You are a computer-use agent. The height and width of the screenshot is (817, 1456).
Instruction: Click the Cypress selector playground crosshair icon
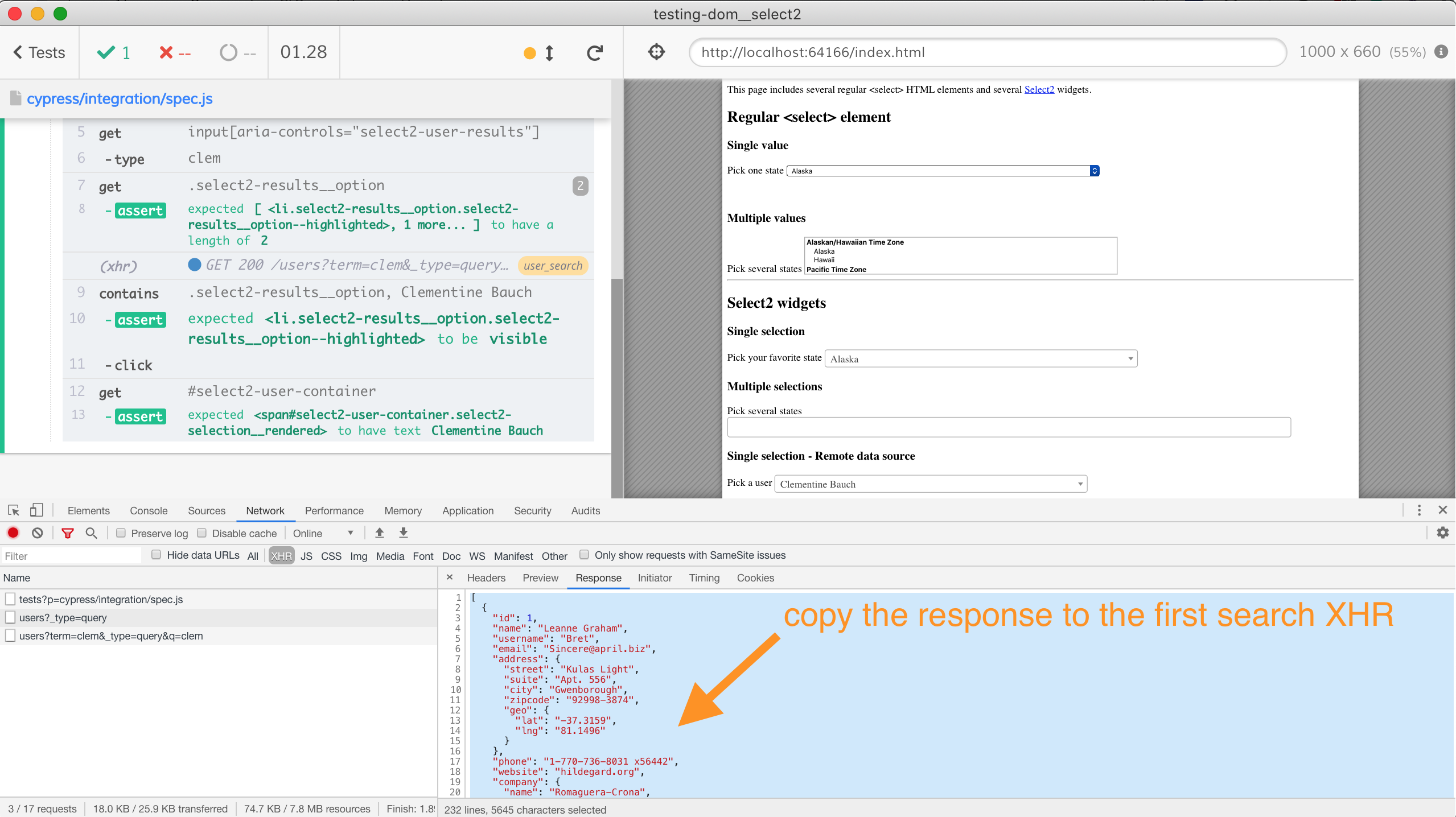click(x=656, y=52)
